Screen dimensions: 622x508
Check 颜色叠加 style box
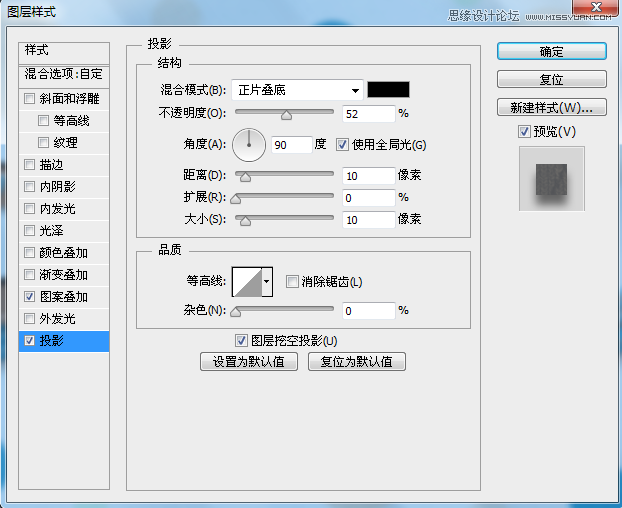[29, 252]
